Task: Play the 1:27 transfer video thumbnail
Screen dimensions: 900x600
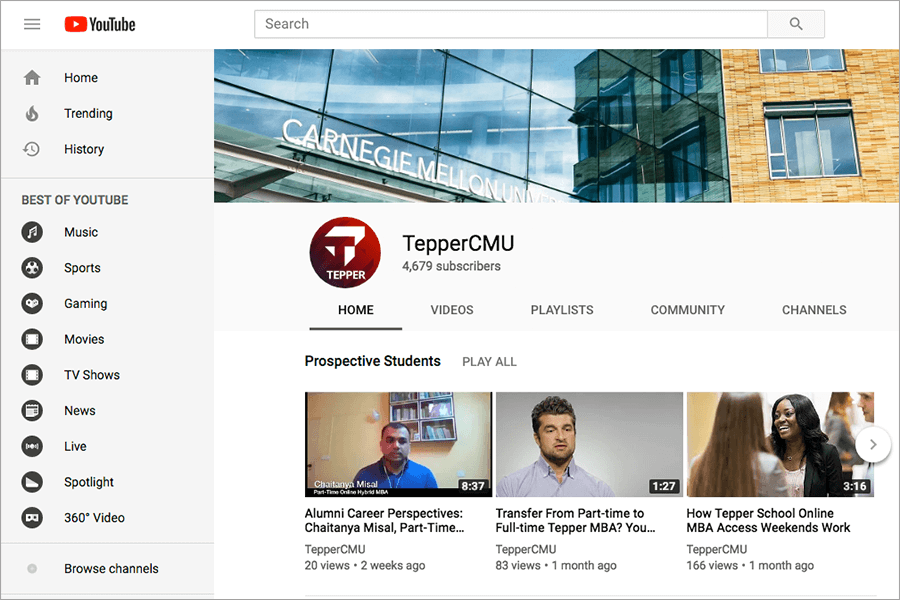Action: click(x=589, y=444)
